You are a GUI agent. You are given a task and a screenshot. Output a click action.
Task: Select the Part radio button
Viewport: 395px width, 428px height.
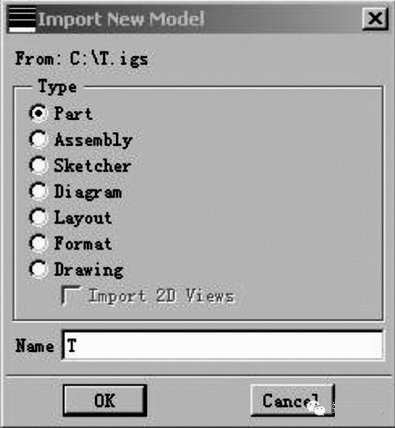pyautogui.click(x=38, y=113)
